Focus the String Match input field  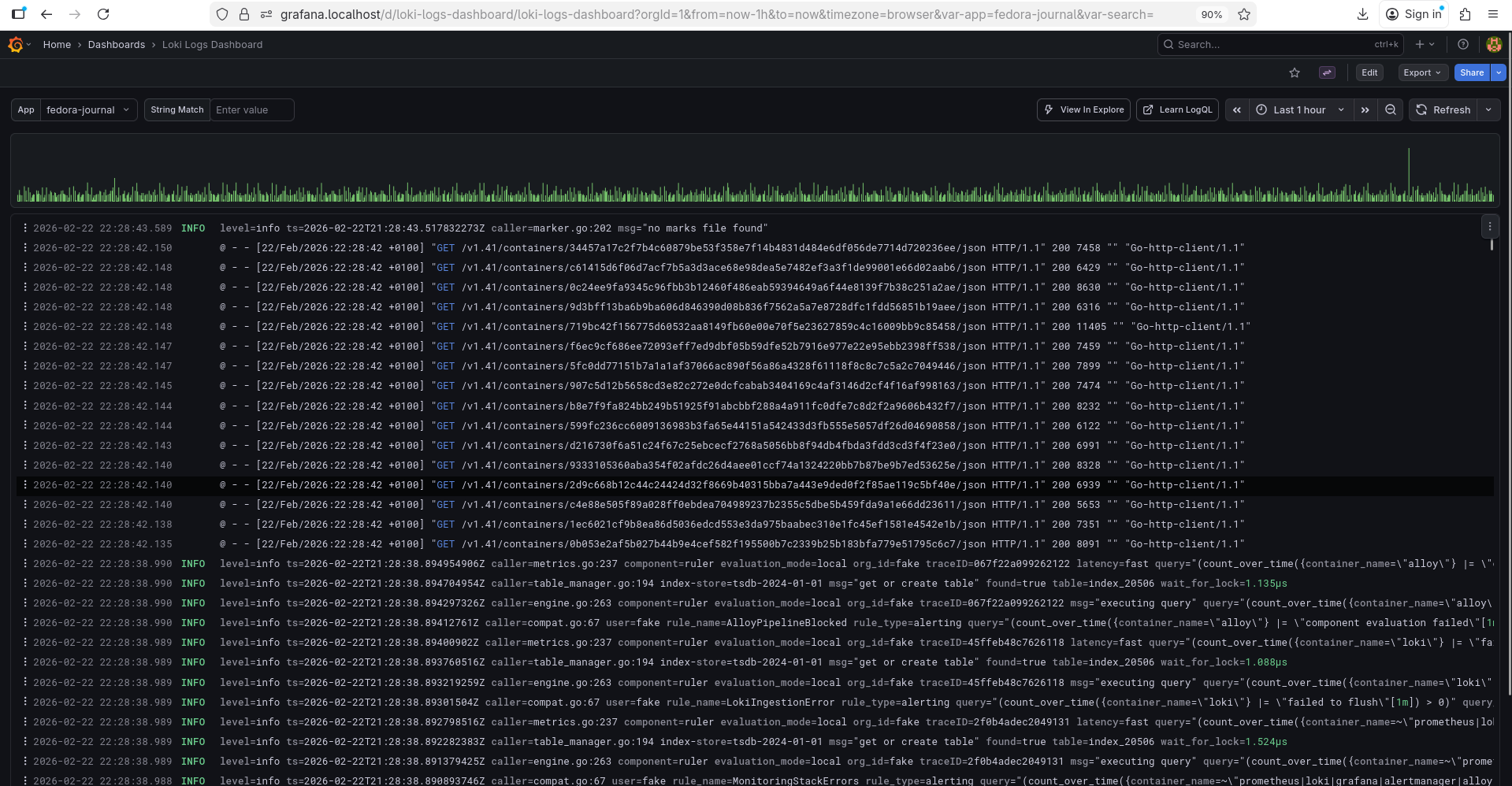251,110
